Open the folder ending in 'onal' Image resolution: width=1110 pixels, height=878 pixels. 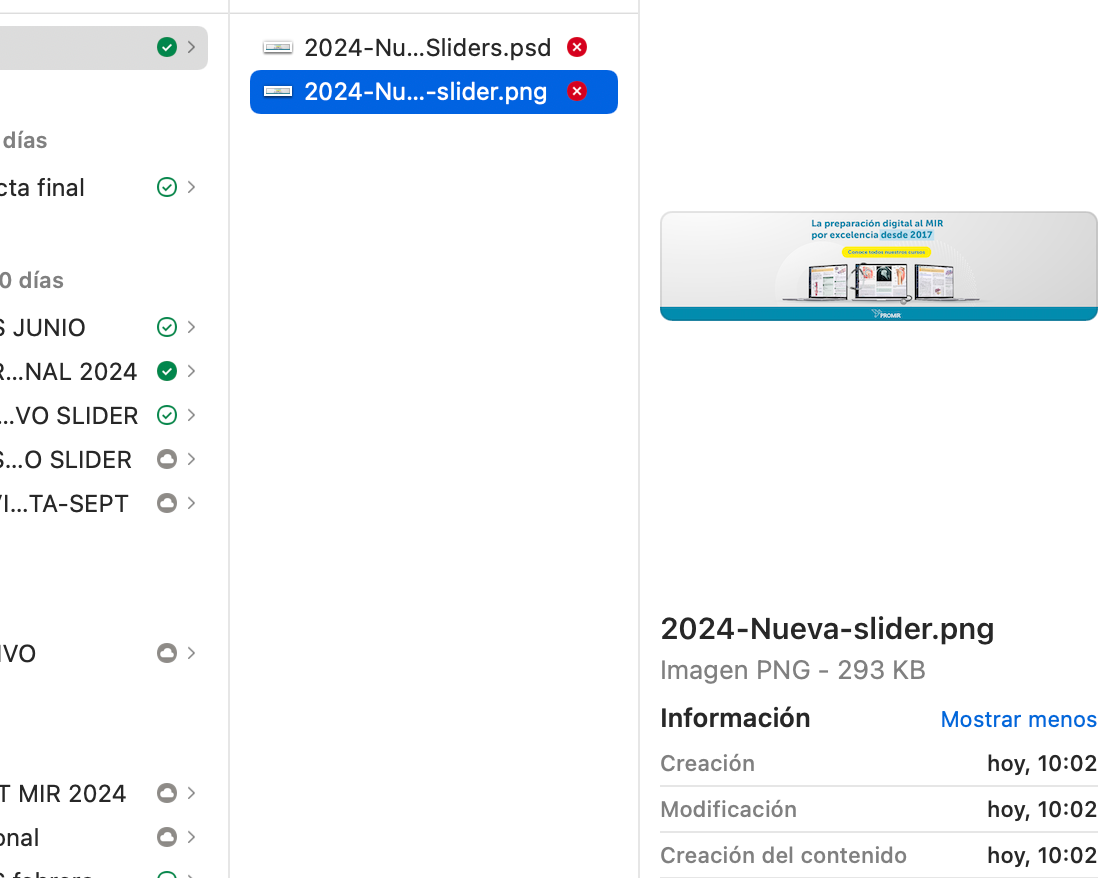tap(20, 838)
